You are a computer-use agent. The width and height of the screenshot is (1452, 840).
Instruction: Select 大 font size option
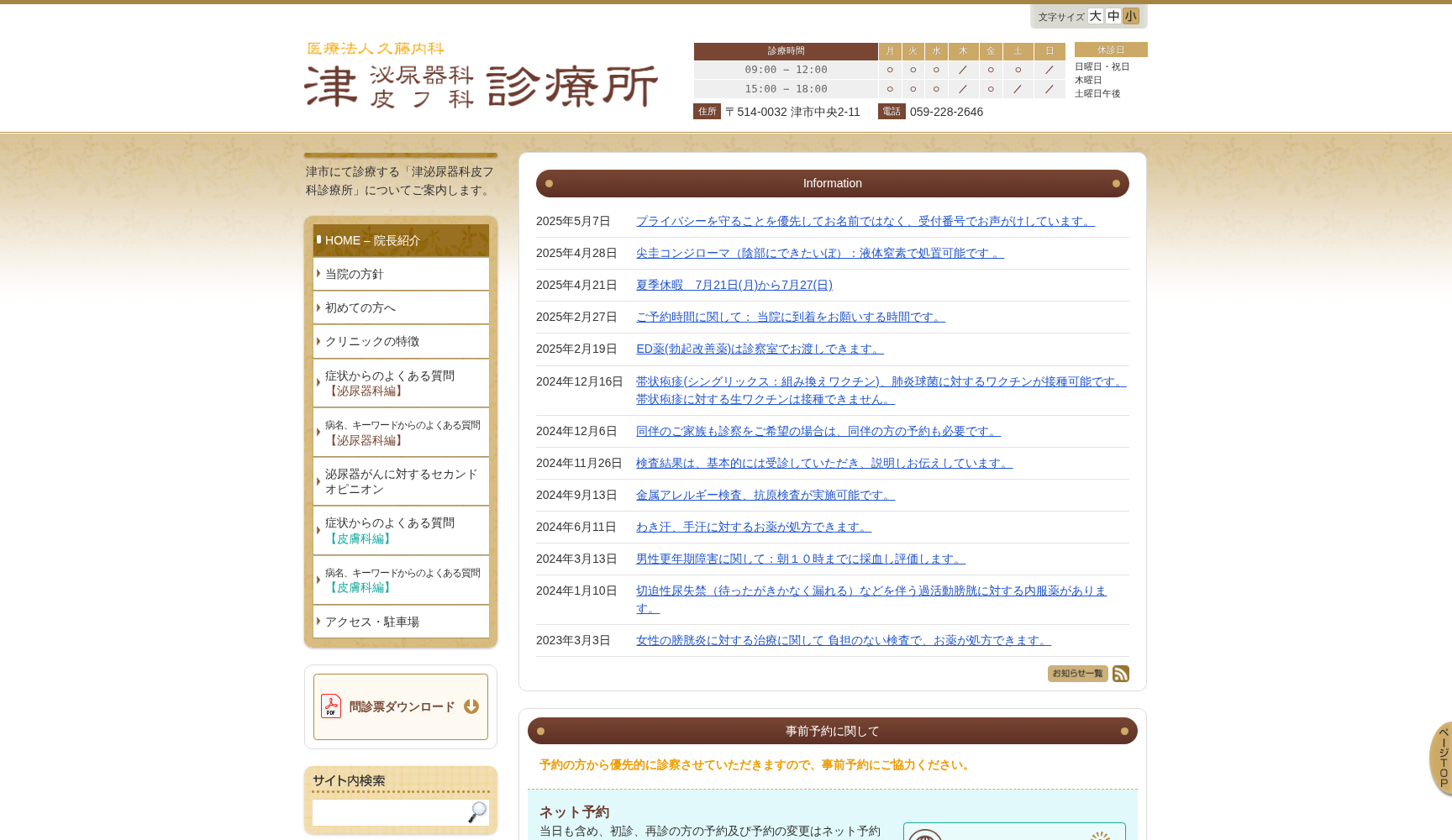(1094, 16)
